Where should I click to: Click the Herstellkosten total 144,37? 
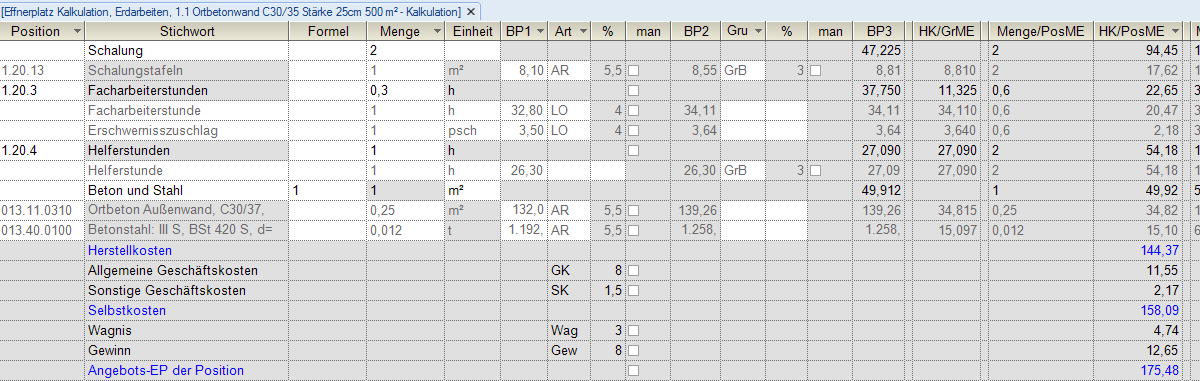[x=1160, y=251]
